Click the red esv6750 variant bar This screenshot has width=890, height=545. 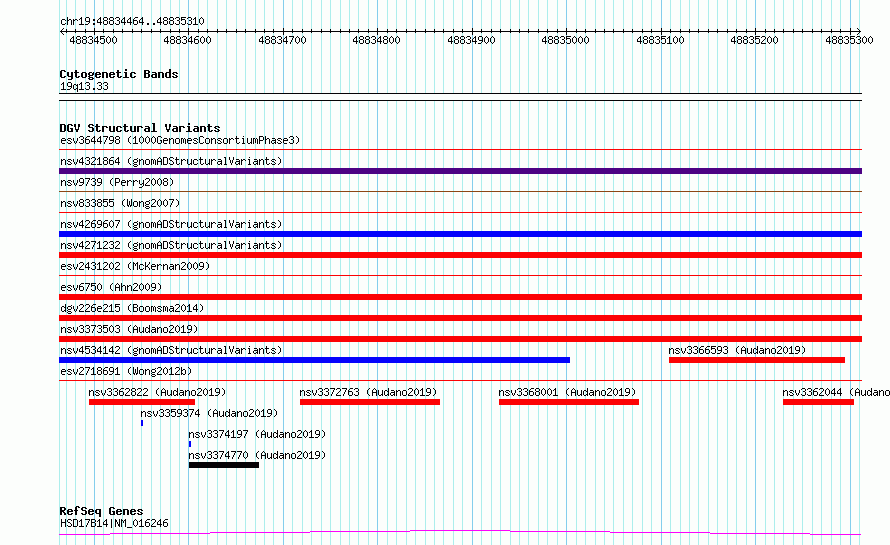coord(460,297)
